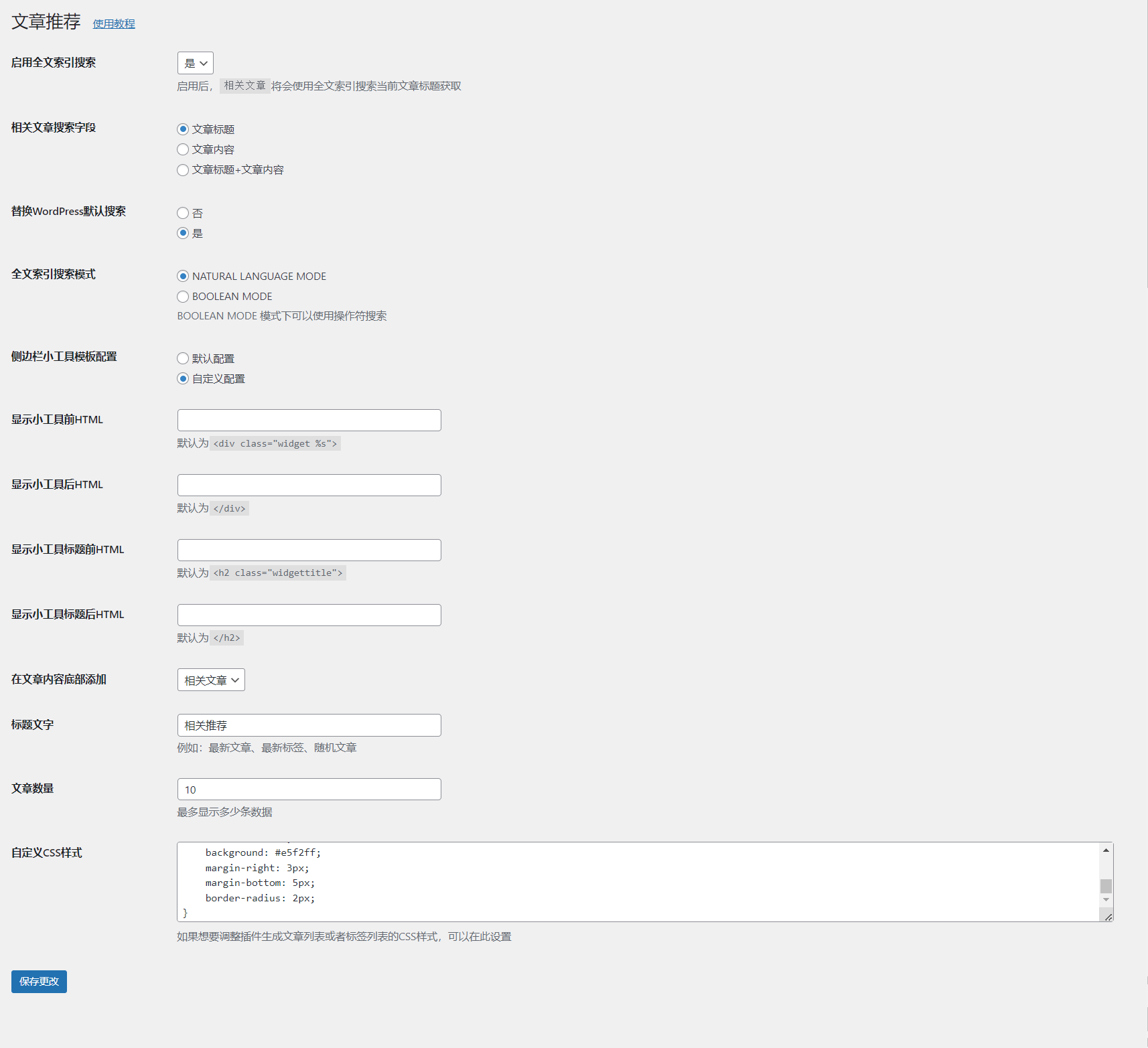Click the 例如：最新文章 example text
Viewport: 1148px width, 1048px height.
point(267,748)
